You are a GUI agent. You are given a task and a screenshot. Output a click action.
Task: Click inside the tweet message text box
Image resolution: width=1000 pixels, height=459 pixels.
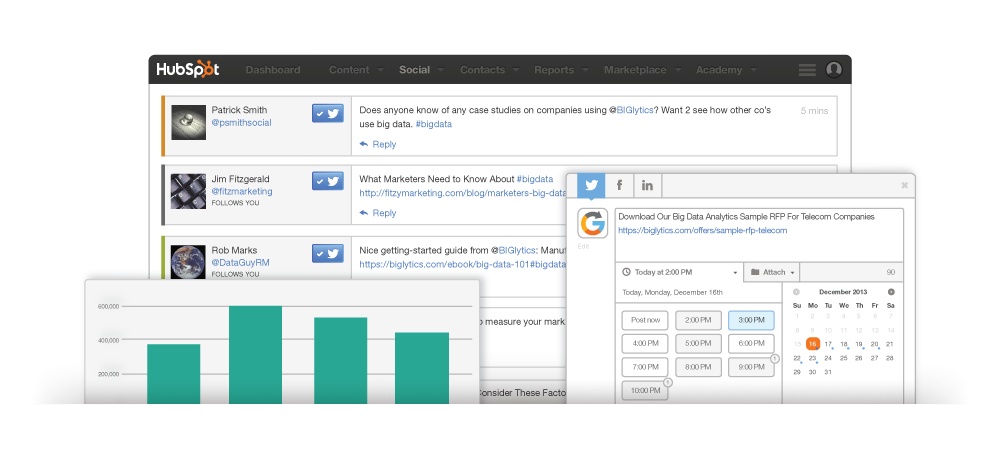(x=759, y=234)
